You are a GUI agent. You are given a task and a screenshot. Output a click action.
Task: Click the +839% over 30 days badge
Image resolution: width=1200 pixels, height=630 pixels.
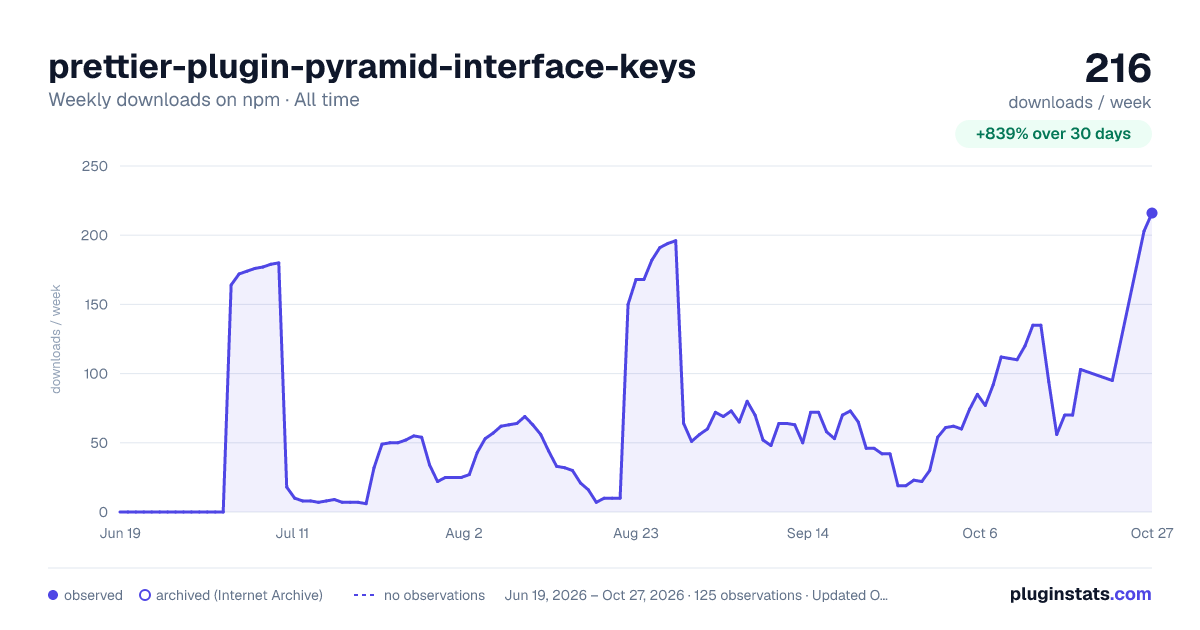1053,134
